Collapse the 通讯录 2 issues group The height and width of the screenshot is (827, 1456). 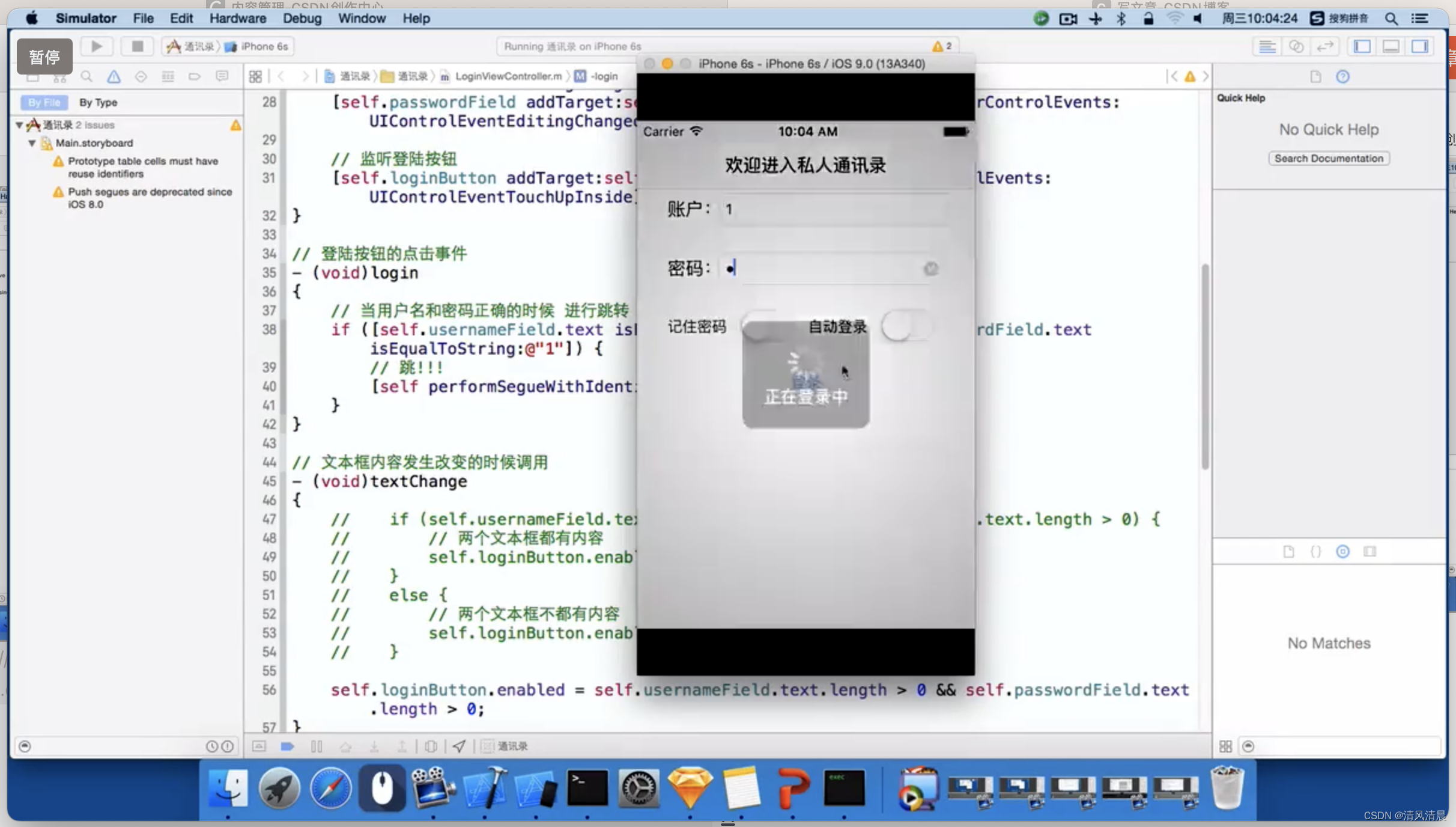coord(19,125)
